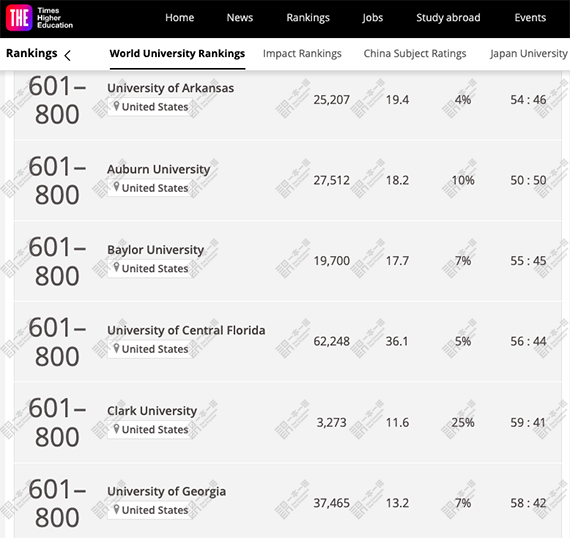Open the University of Arkansas link
This screenshot has height=538, width=570.
click(x=170, y=88)
